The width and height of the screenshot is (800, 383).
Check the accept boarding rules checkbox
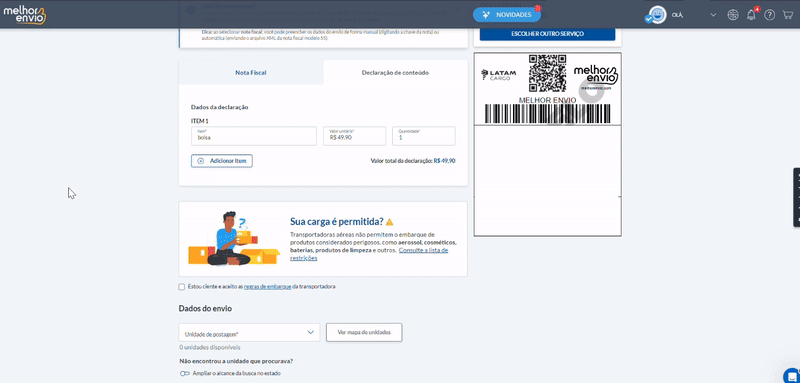(182, 287)
